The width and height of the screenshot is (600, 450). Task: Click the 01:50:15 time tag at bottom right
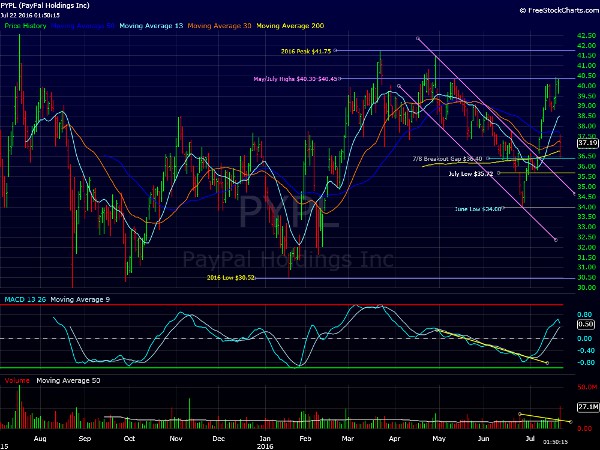[556, 442]
